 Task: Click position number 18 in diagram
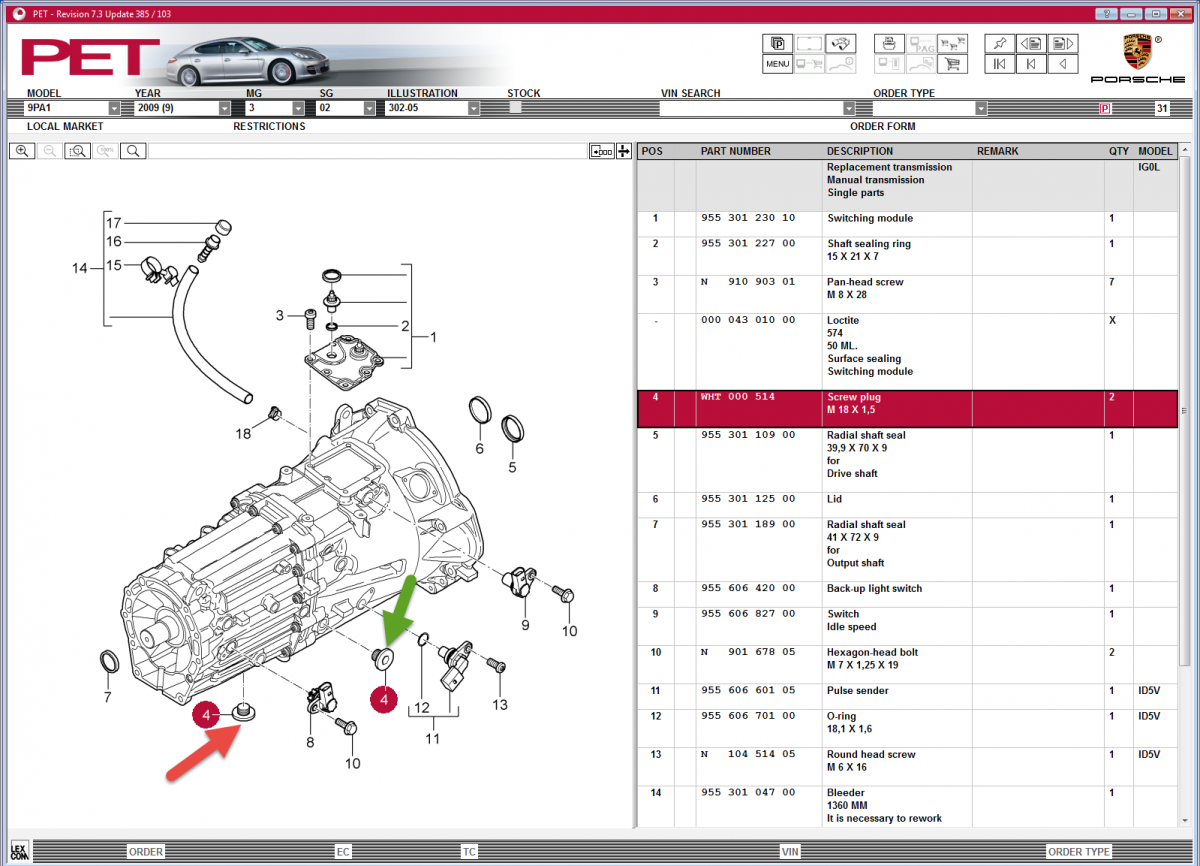click(244, 433)
